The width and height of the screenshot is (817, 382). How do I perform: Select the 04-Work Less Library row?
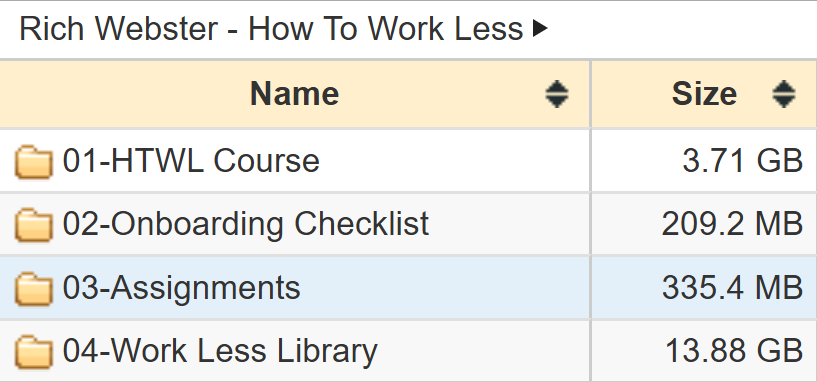pyautogui.click(x=408, y=351)
